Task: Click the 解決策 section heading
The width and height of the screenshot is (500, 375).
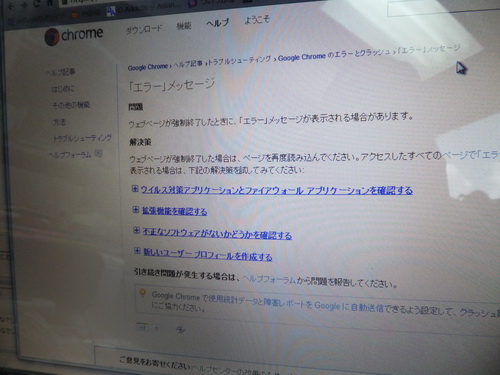Action: [140, 143]
